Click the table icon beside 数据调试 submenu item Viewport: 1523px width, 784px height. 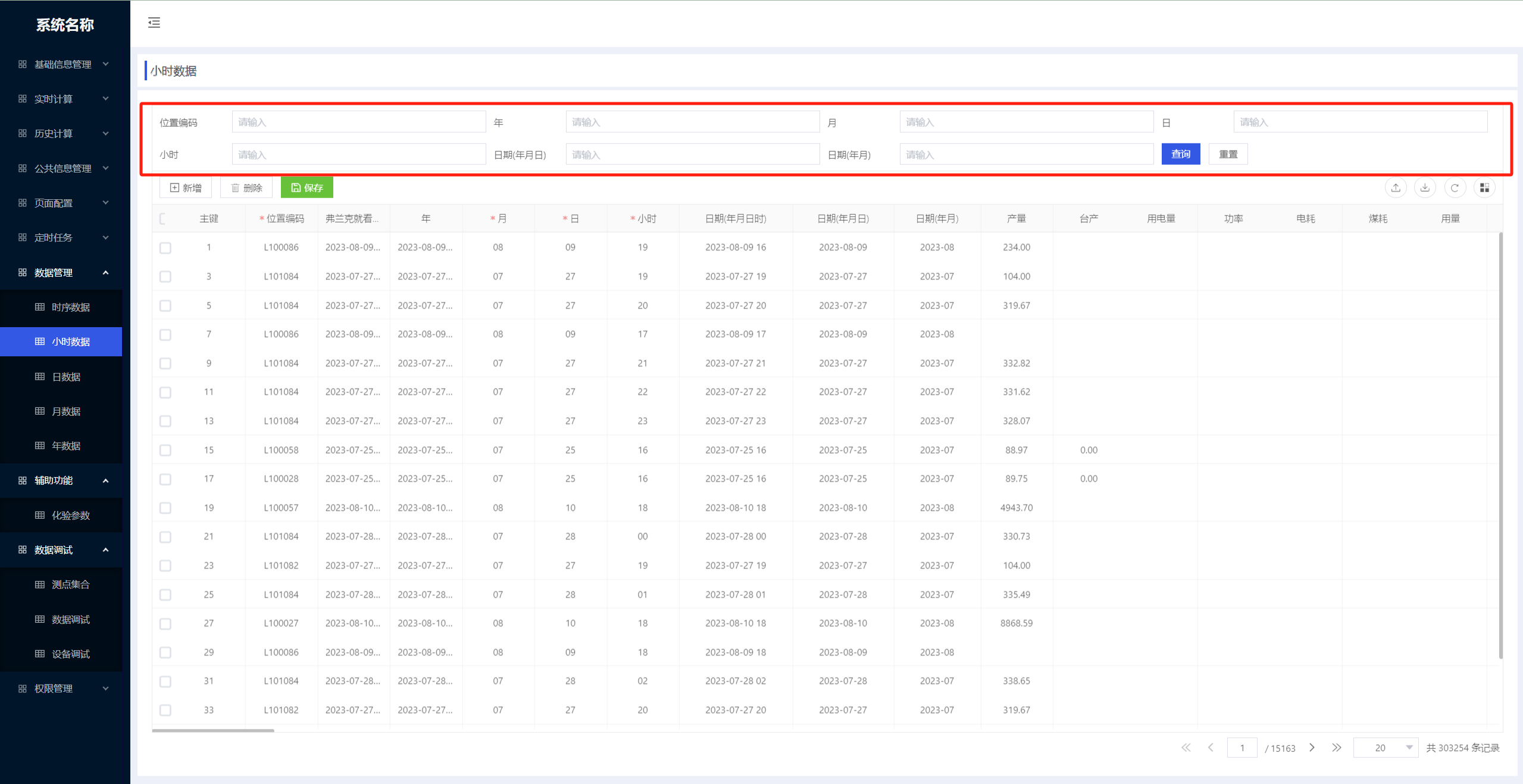(x=40, y=619)
